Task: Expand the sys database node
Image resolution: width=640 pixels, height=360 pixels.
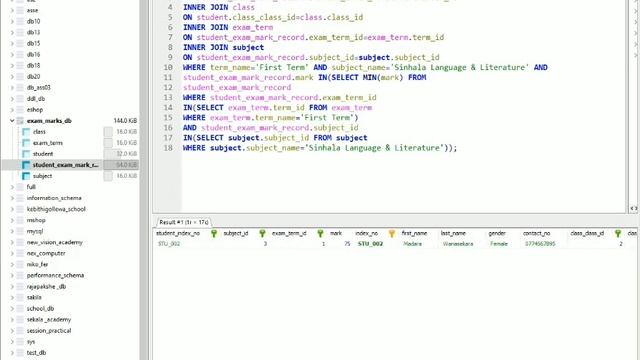Action: pos(12,341)
